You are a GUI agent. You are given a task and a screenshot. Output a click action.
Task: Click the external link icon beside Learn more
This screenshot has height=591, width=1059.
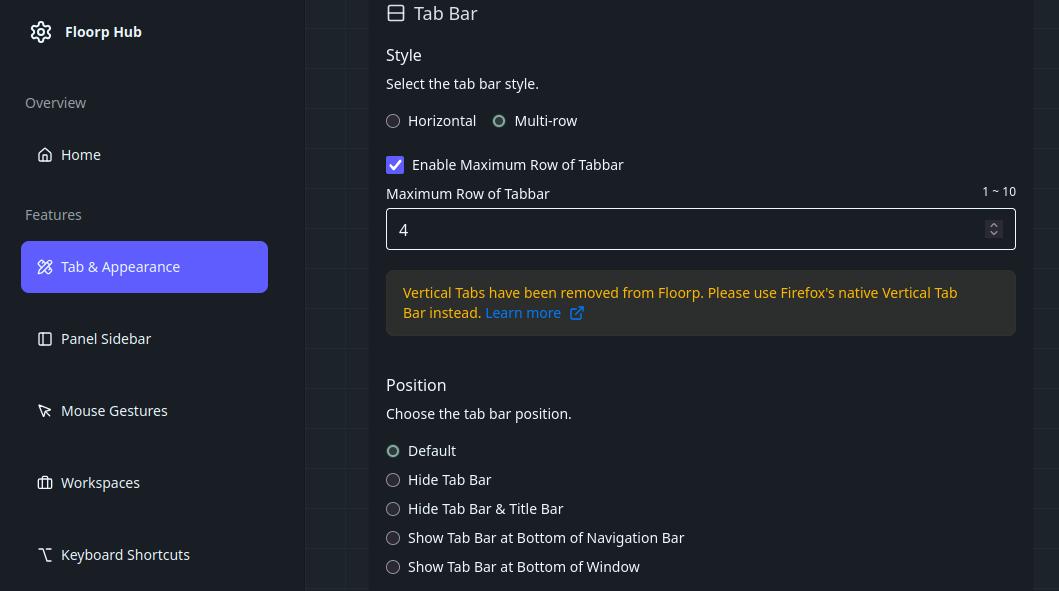577,313
